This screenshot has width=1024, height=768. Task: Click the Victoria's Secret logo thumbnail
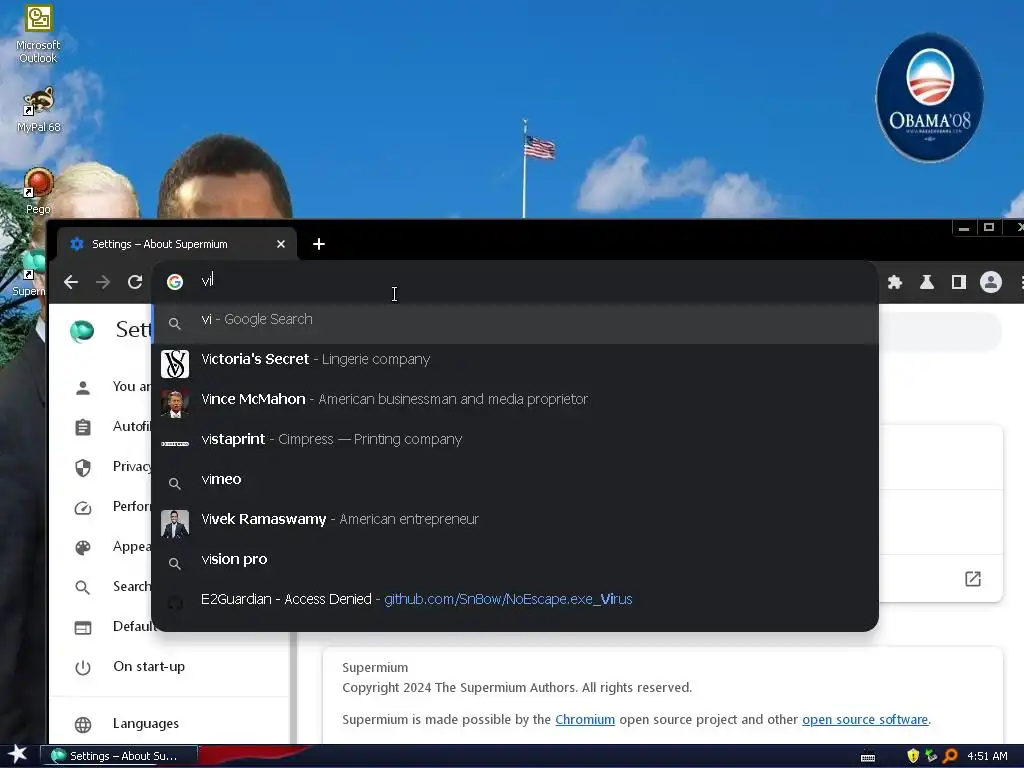[x=175, y=364]
